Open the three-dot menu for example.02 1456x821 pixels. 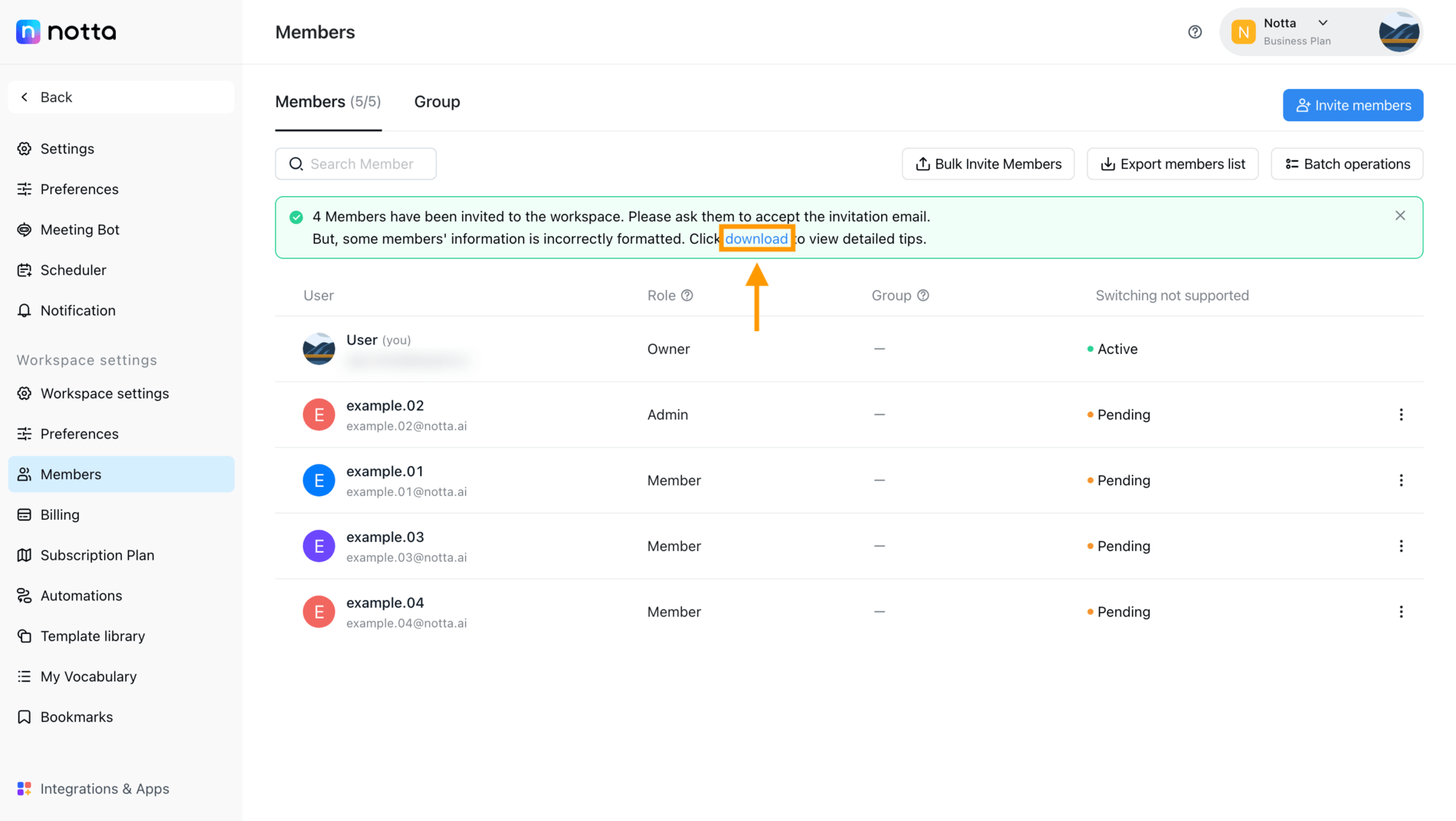1402,414
